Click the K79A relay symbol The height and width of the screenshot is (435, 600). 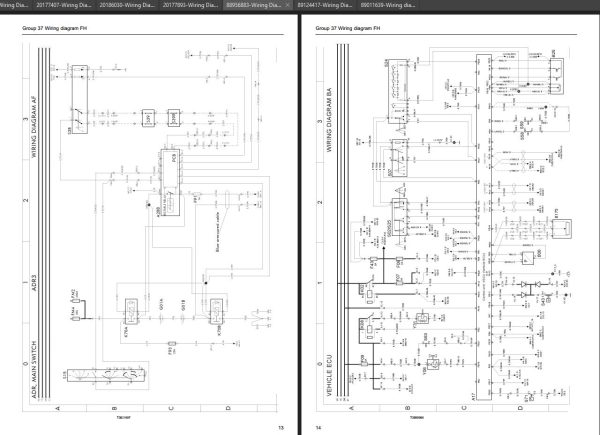click(x=131, y=311)
